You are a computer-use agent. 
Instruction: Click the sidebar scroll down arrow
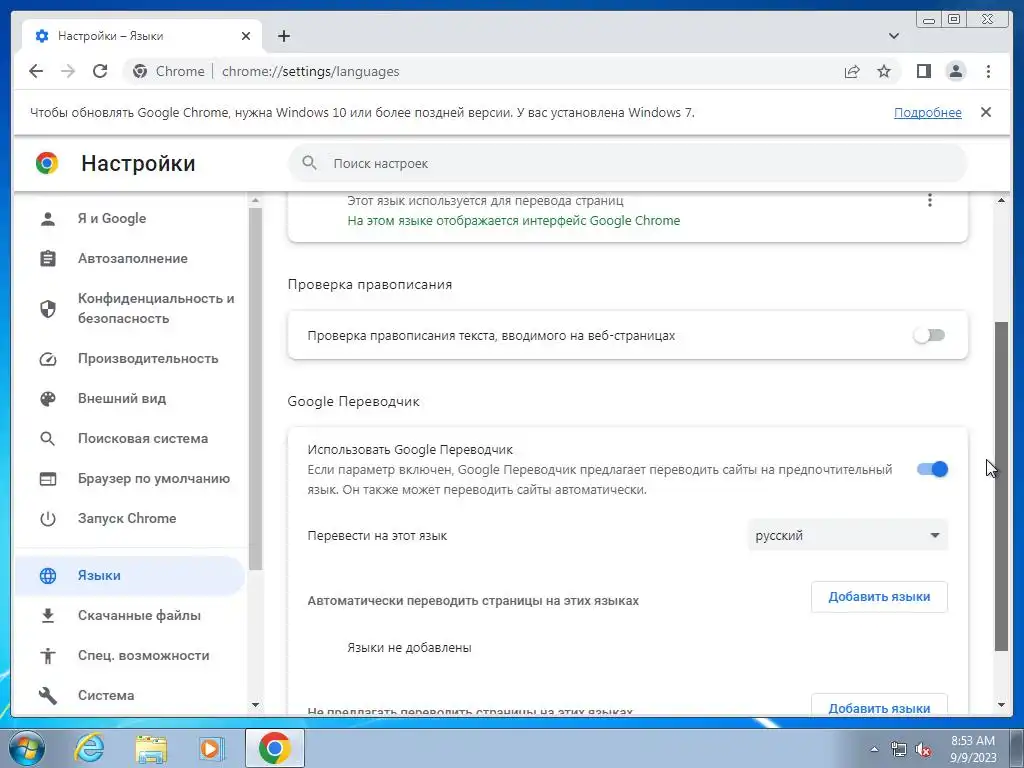pyautogui.click(x=255, y=705)
